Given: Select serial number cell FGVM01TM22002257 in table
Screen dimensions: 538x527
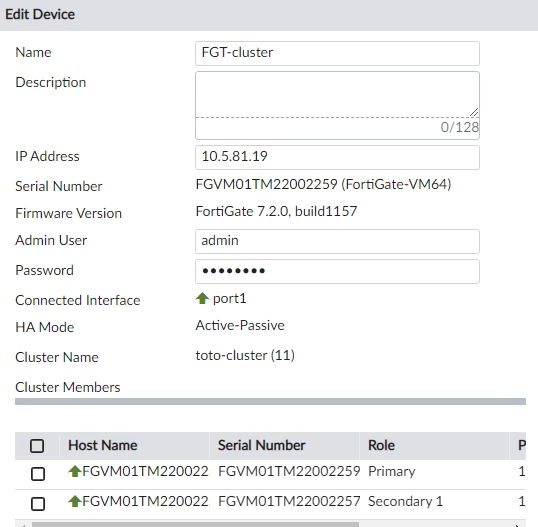Looking at the screenshot, I should 289,501.
